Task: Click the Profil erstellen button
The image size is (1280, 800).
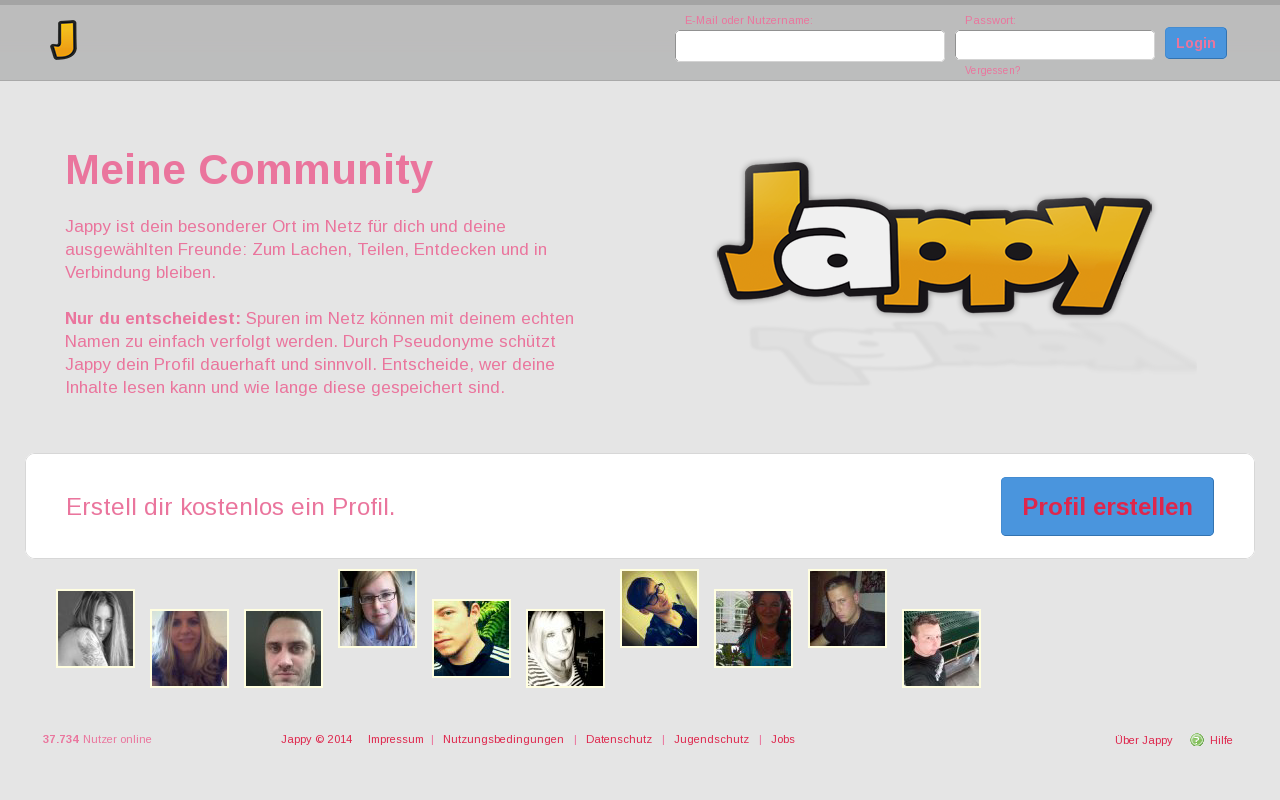Action: tap(1107, 506)
